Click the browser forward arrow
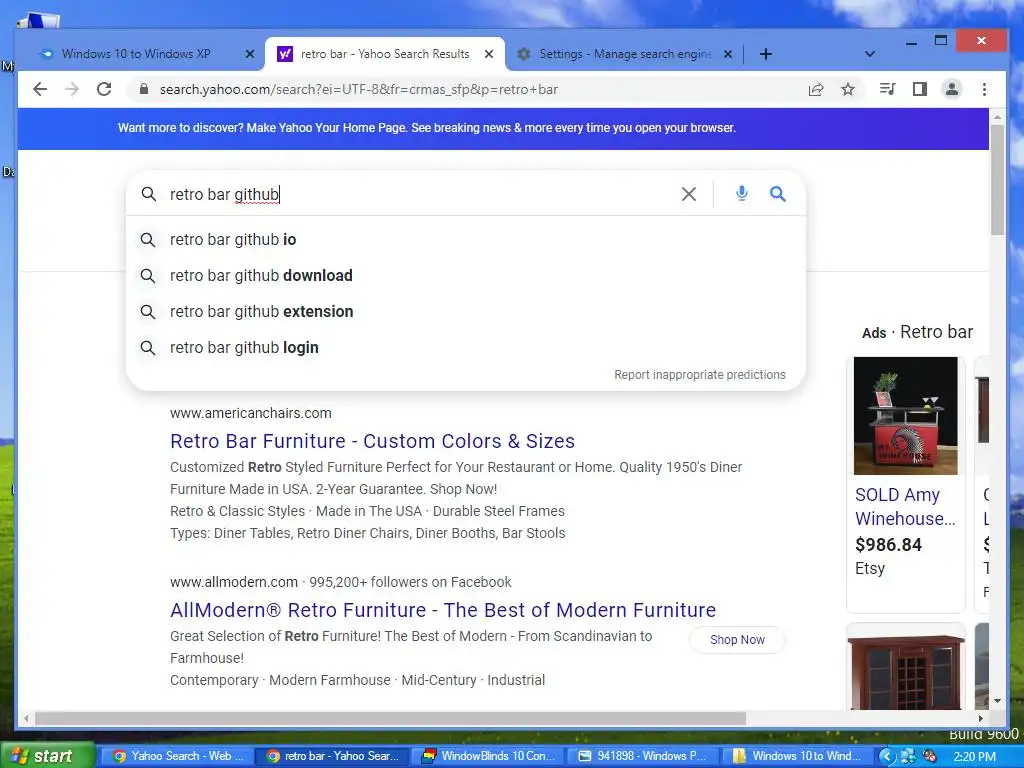1024x768 pixels. tap(72, 89)
